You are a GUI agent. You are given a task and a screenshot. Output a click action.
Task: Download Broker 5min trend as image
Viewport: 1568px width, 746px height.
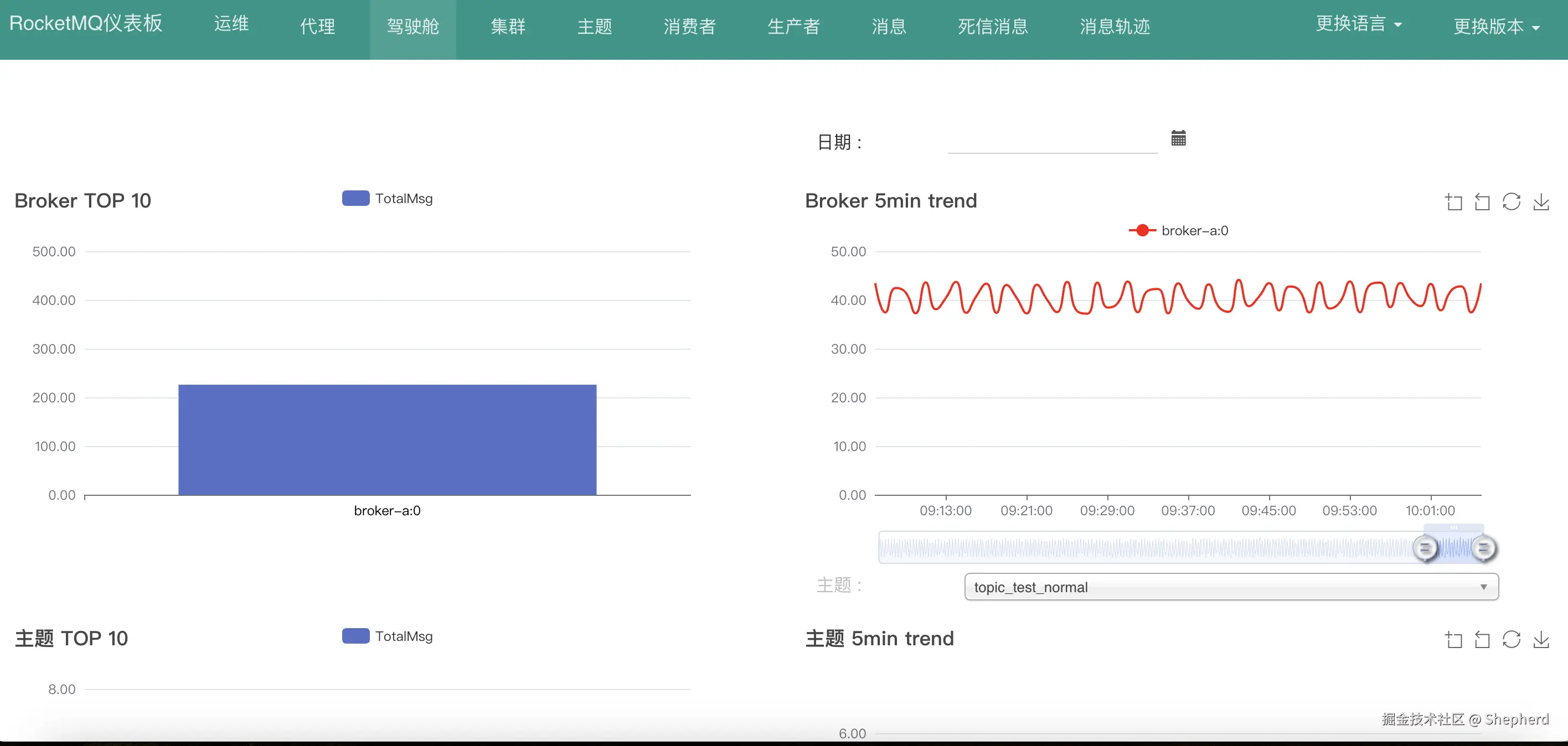tap(1541, 201)
